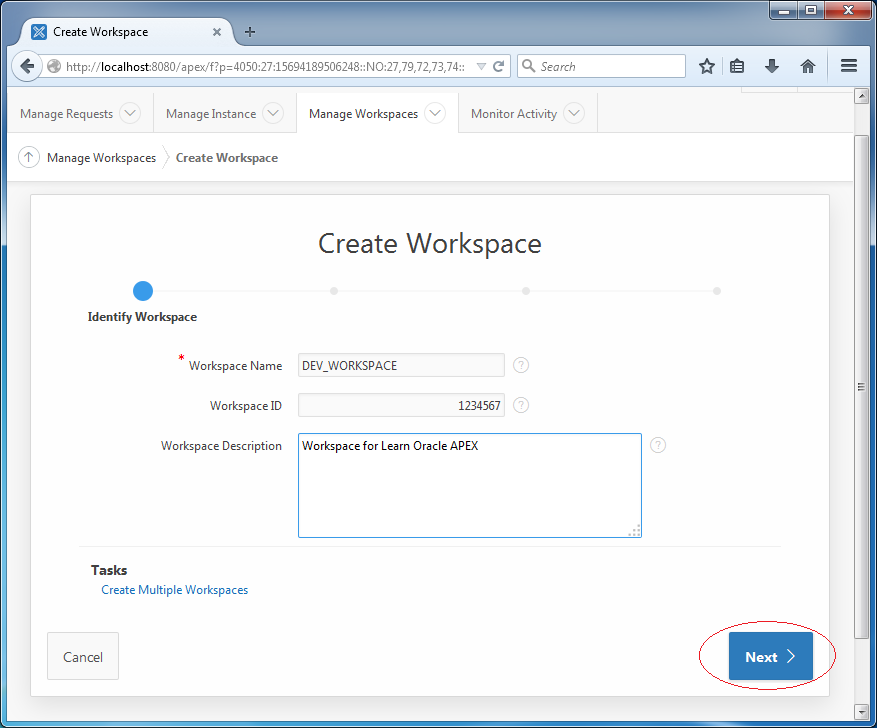
Task: Go to the browser home page icon
Action: point(808,67)
